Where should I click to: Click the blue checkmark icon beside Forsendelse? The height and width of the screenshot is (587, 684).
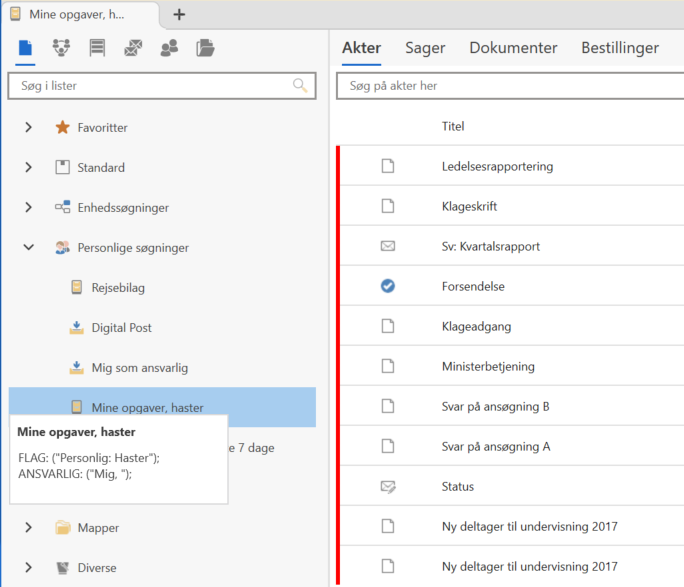[x=388, y=287]
